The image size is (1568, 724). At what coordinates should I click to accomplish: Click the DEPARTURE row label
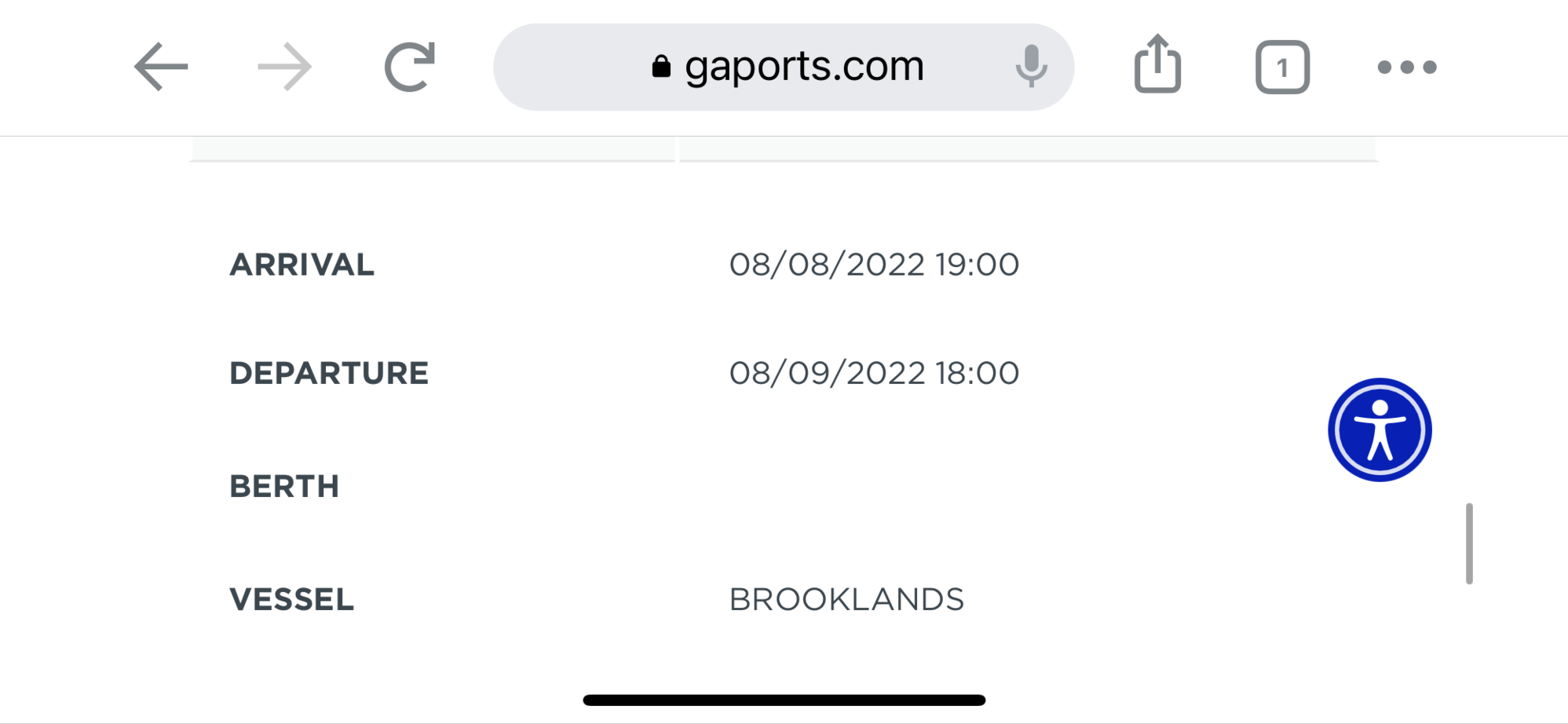pos(329,373)
